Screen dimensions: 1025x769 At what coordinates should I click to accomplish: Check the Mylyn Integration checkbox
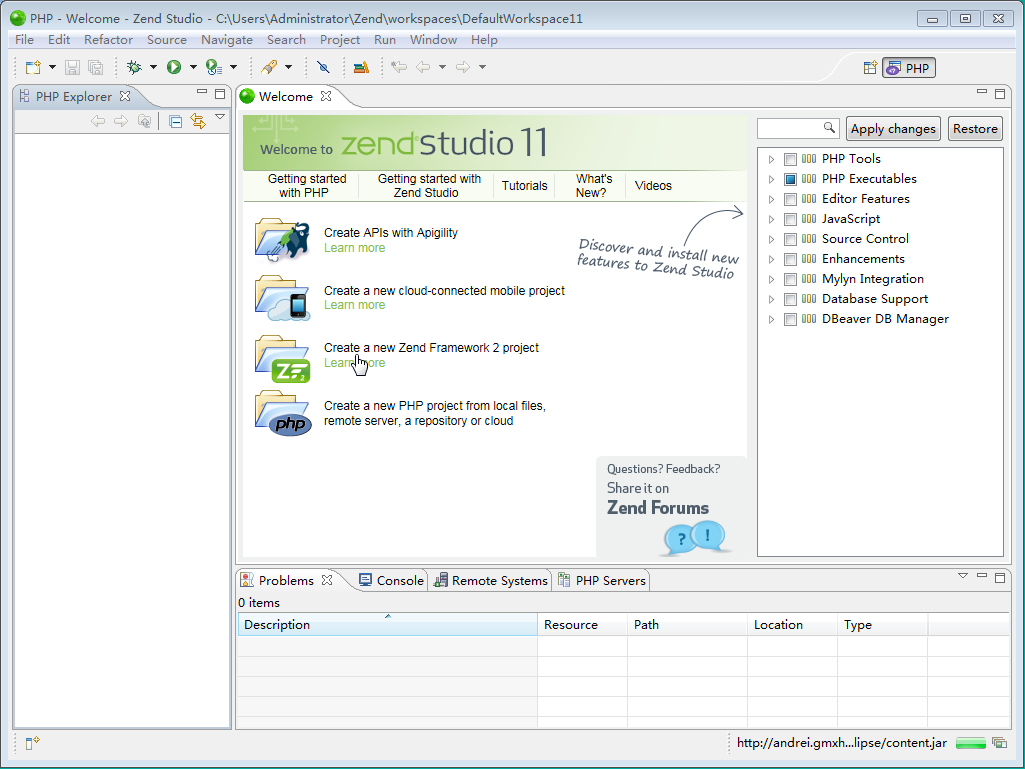(x=790, y=279)
